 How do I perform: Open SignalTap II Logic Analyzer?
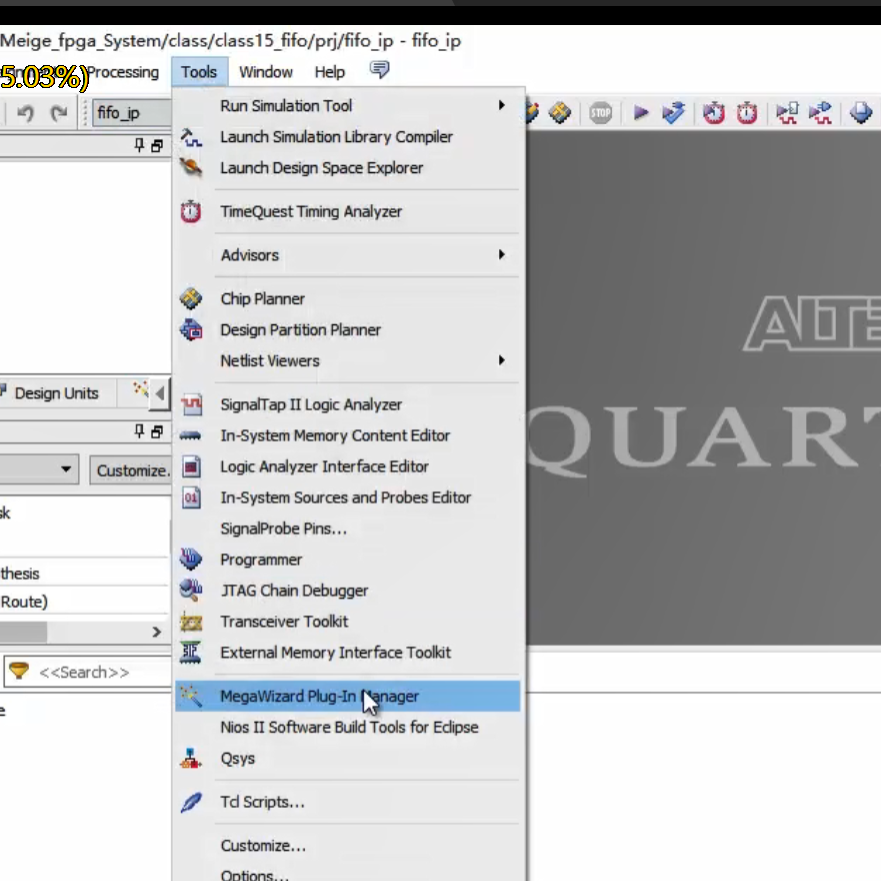[347, 405]
